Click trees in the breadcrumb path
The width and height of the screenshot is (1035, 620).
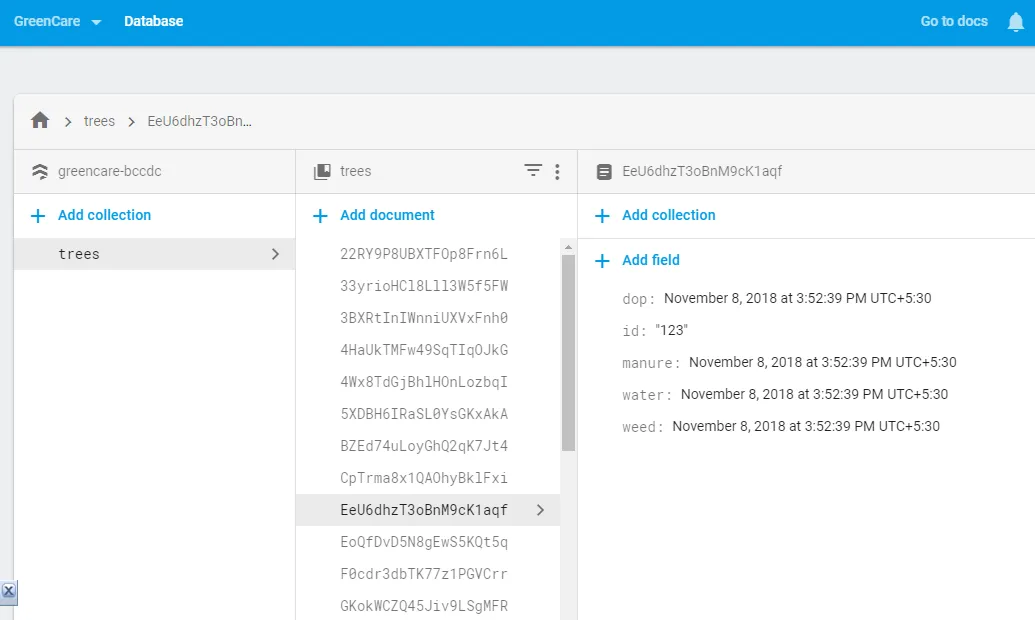coord(99,121)
